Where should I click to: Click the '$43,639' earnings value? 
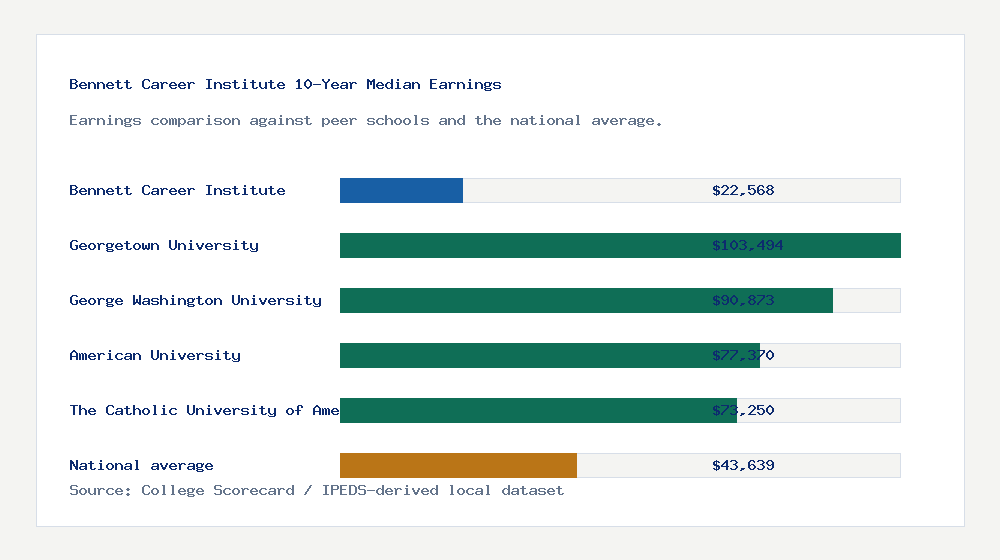pyautogui.click(x=743, y=466)
